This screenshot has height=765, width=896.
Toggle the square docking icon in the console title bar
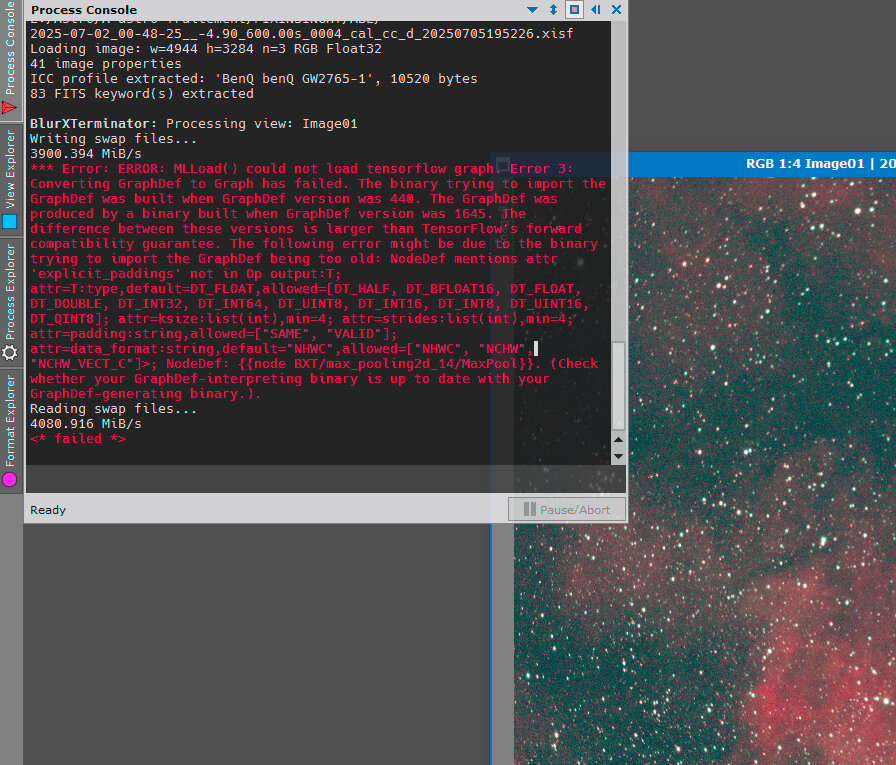574,10
